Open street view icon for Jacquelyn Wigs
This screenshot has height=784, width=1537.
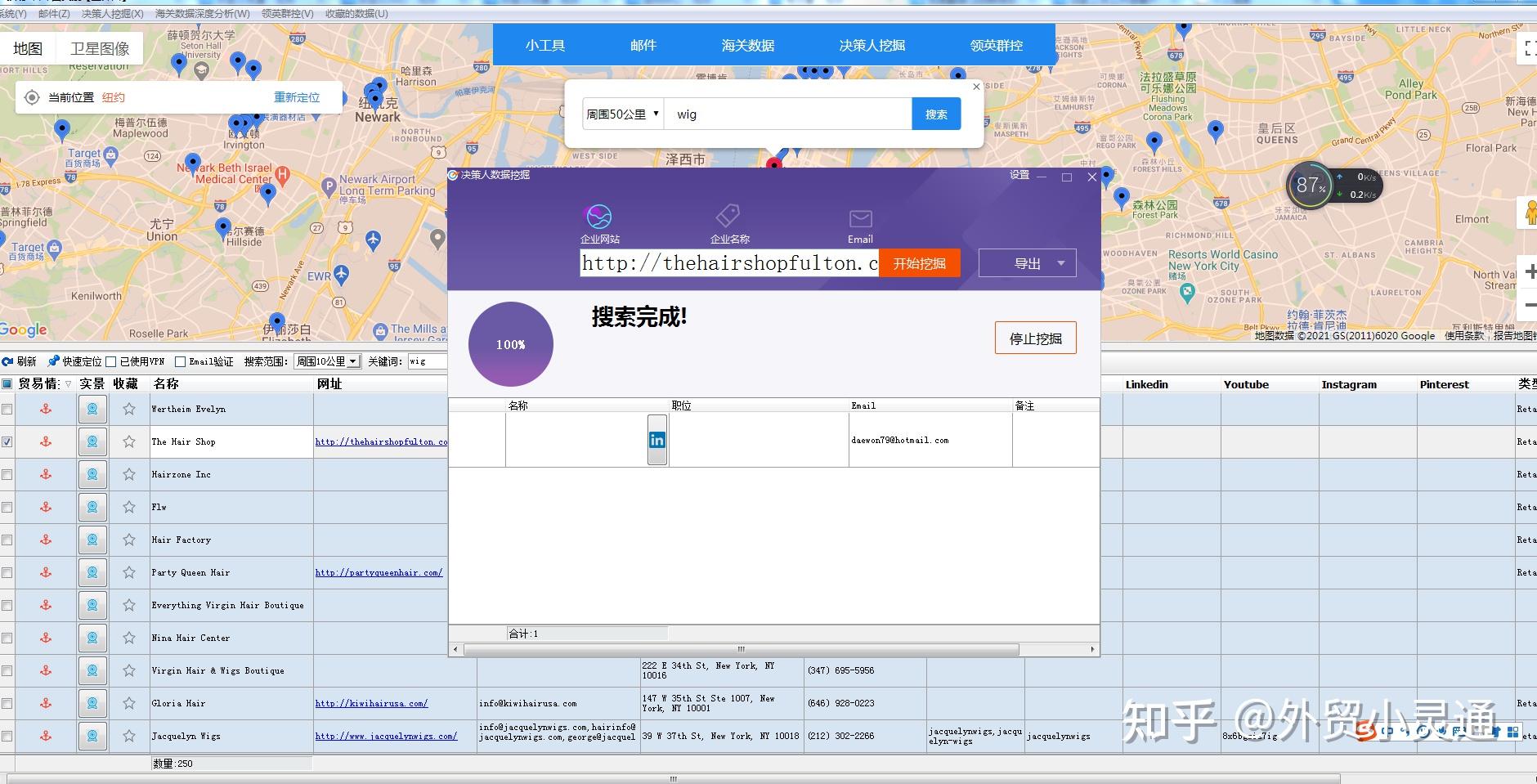[92, 736]
